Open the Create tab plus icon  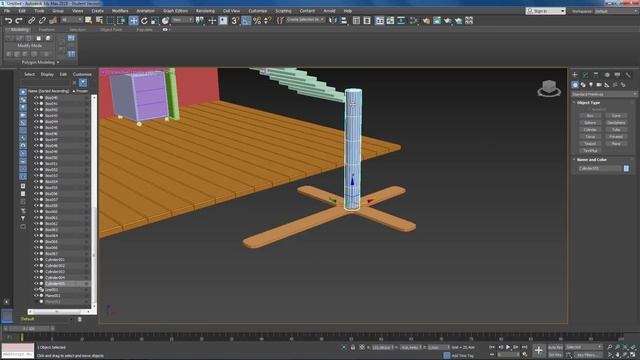[x=575, y=75]
